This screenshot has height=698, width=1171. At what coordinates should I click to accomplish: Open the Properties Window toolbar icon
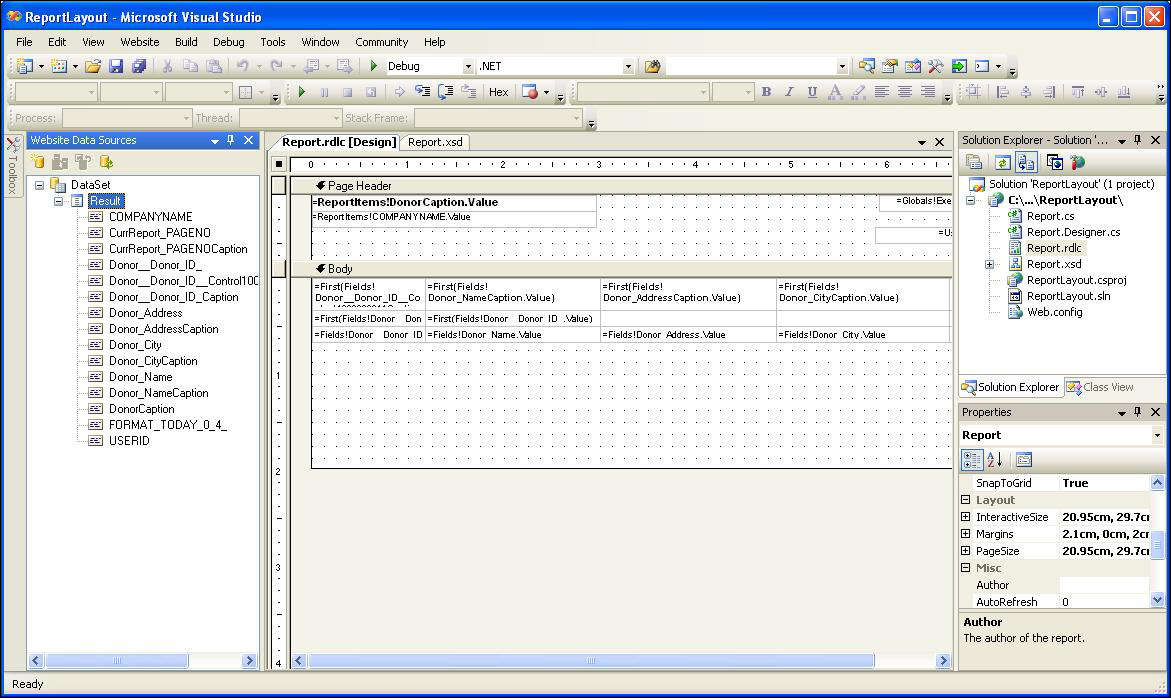[x=889, y=66]
